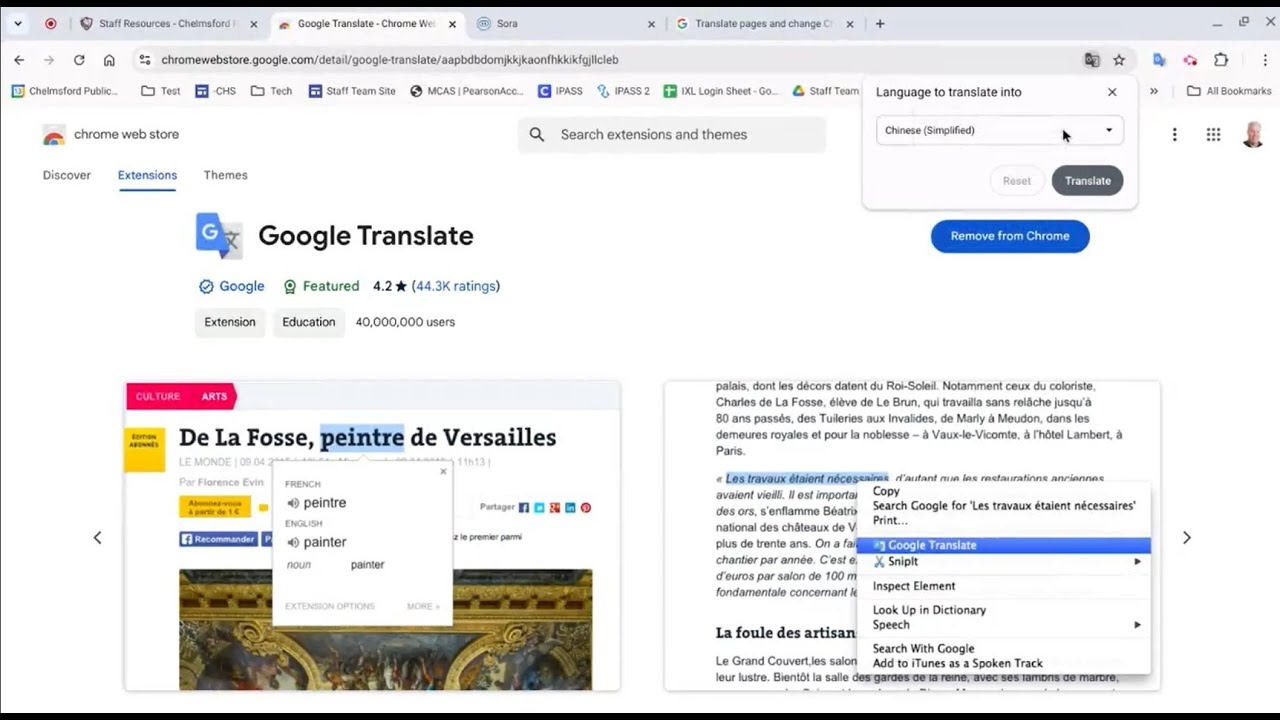Open the IXL Login Sheet bookmark
This screenshot has height=720, width=1280.
[x=720, y=91]
